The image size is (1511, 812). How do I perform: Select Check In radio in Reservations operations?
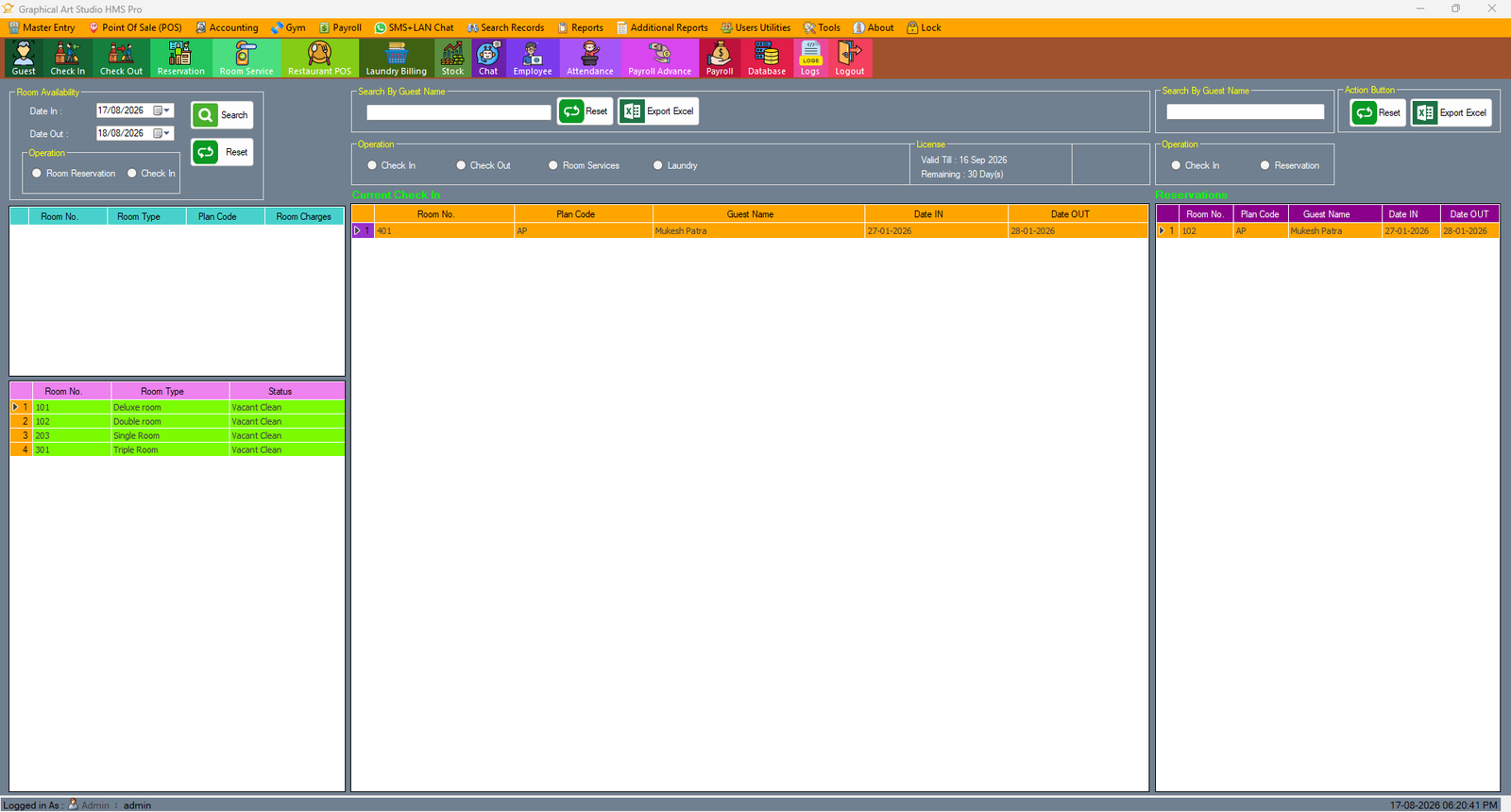tap(1196, 165)
